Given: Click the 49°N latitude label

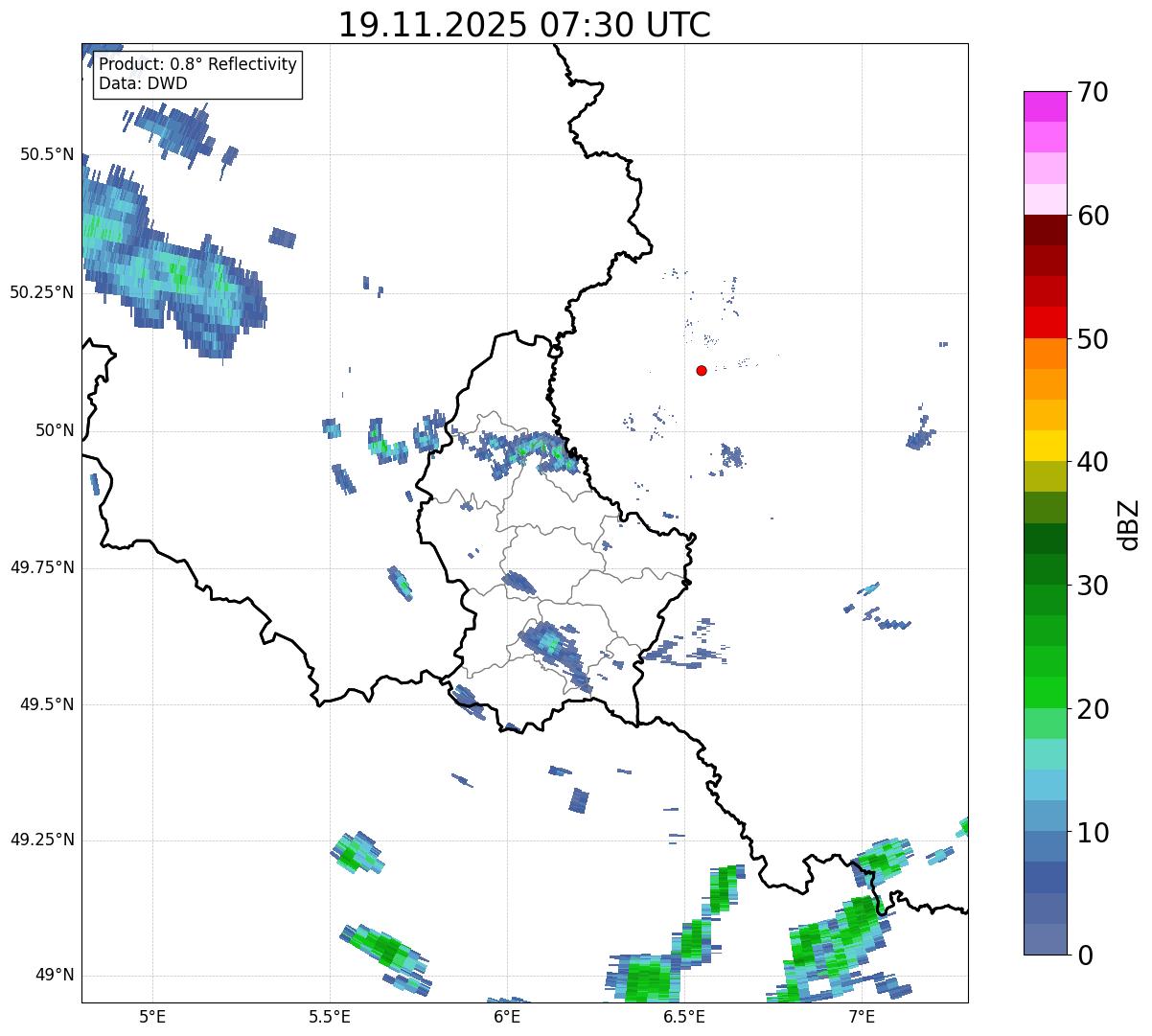Looking at the screenshot, I should (55, 975).
